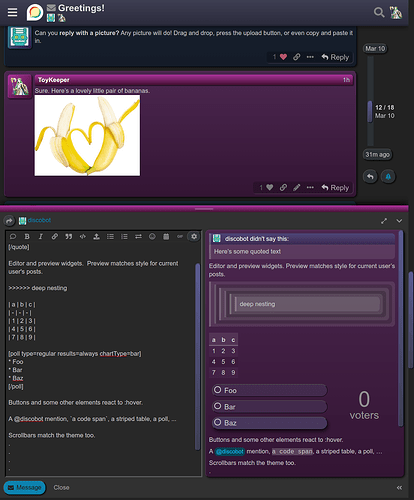Screen dimensions: 414x500
Task: Click the preview pane scrollbar
Action: coord(401,328)
